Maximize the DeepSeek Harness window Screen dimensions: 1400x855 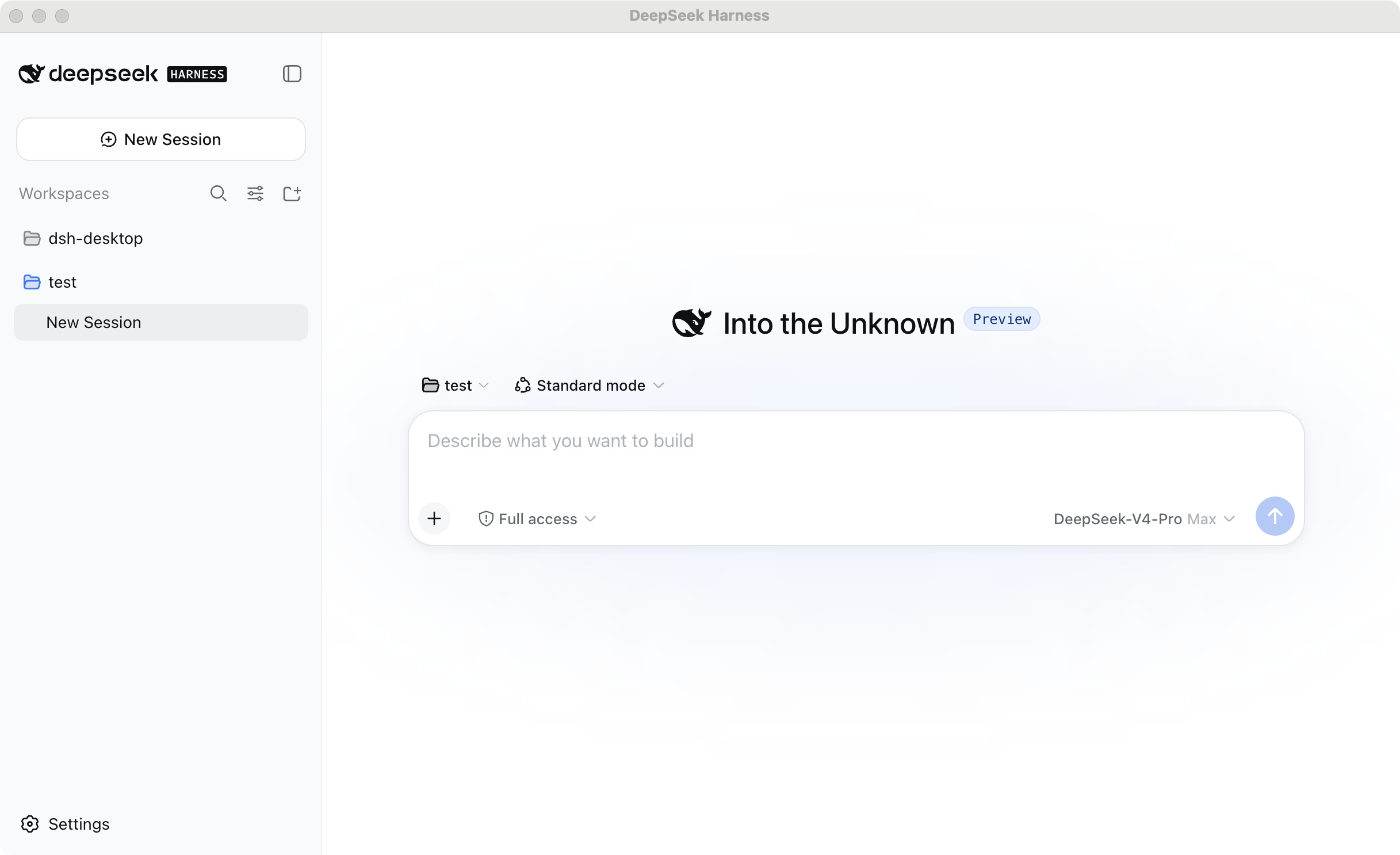click(x=62, y=16)
